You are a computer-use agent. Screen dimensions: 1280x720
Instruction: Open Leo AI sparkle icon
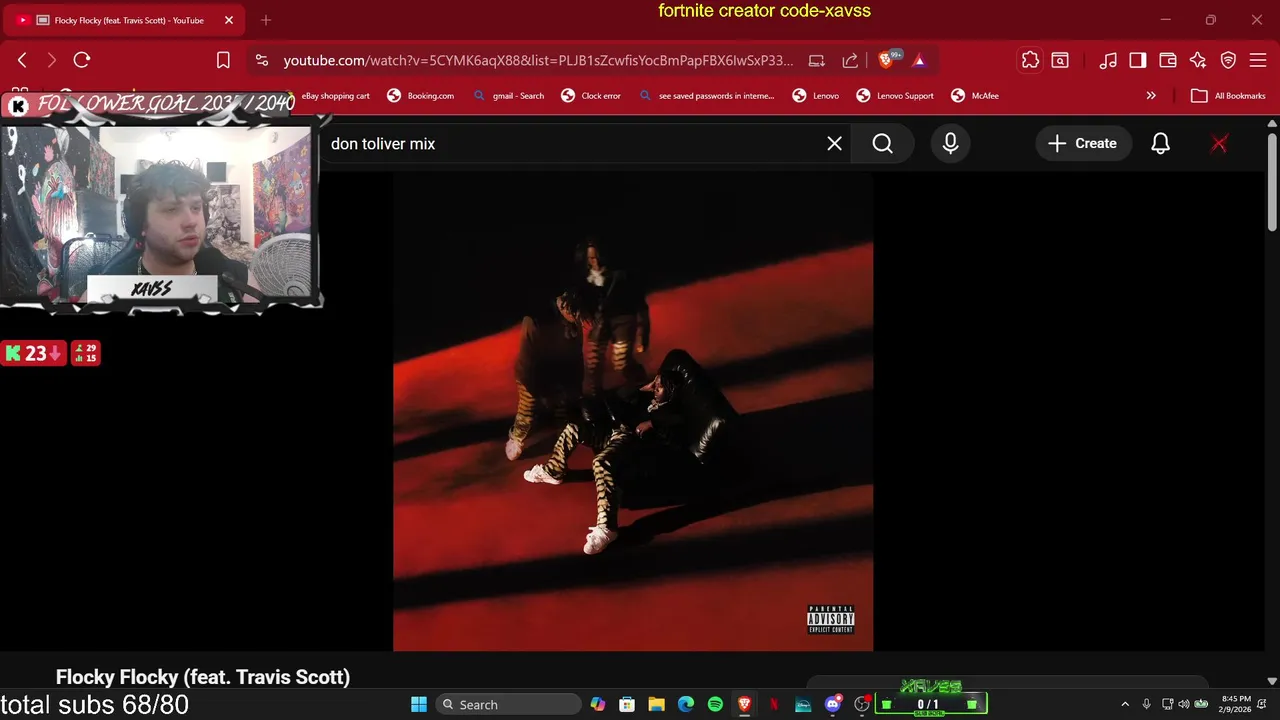(1198, 60)
